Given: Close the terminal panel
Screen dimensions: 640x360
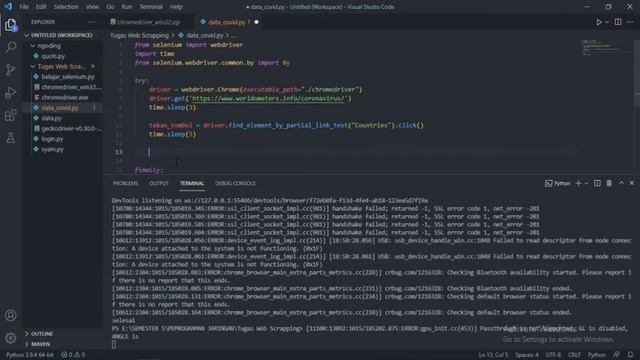Looking at the screenshot, I should pos(632,183).
